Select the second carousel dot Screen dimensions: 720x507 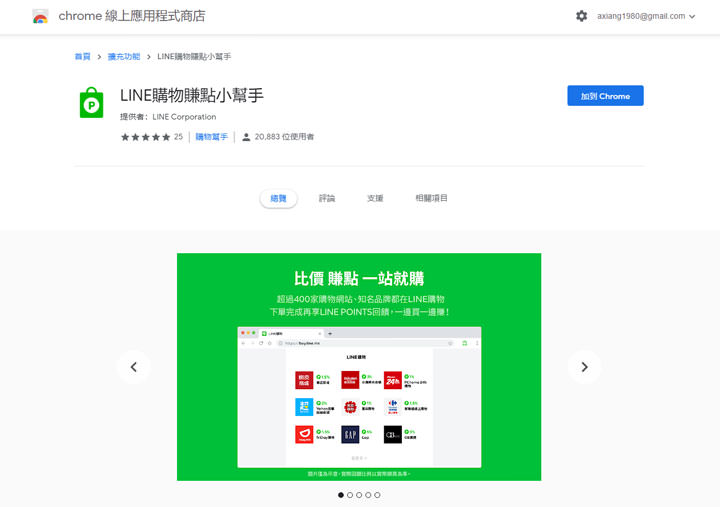pyautogui.click(x=350, y=495)
